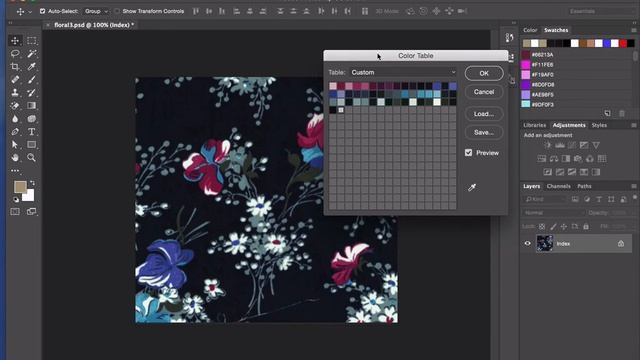The width and height of the screenshot is (640, 360).
Task: Select the Crop tool
Action: 15,67
